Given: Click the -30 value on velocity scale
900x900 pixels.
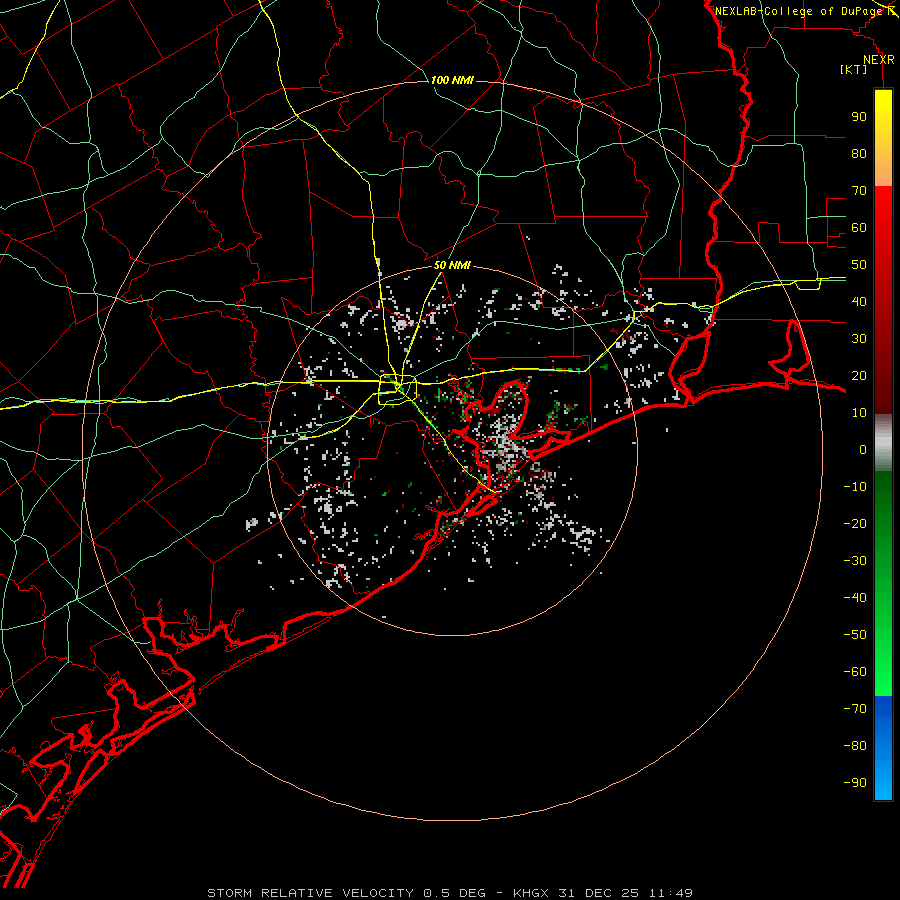Looking at the screenshot, I should tap(855, 561).
